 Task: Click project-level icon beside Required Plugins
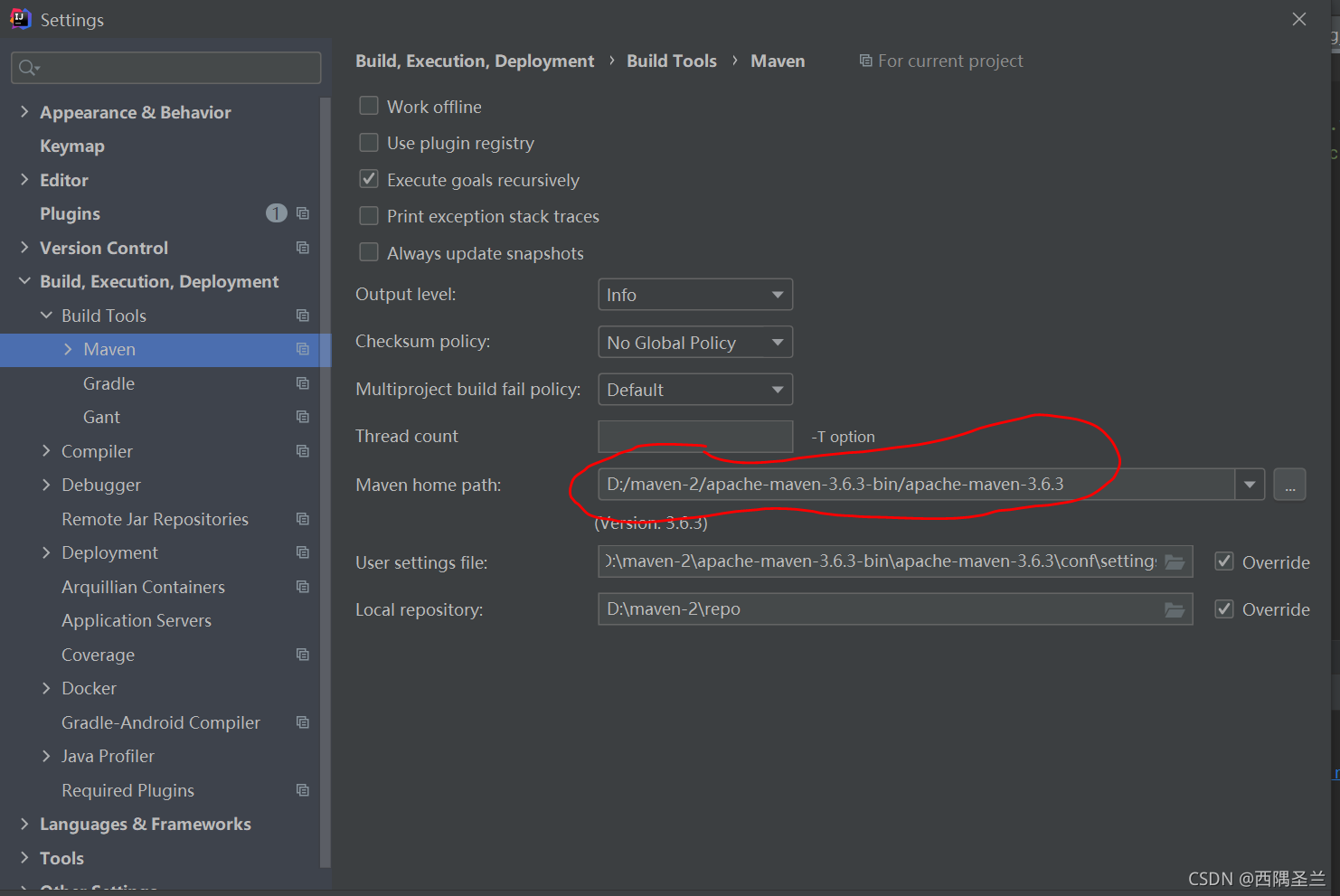point(303,790)
